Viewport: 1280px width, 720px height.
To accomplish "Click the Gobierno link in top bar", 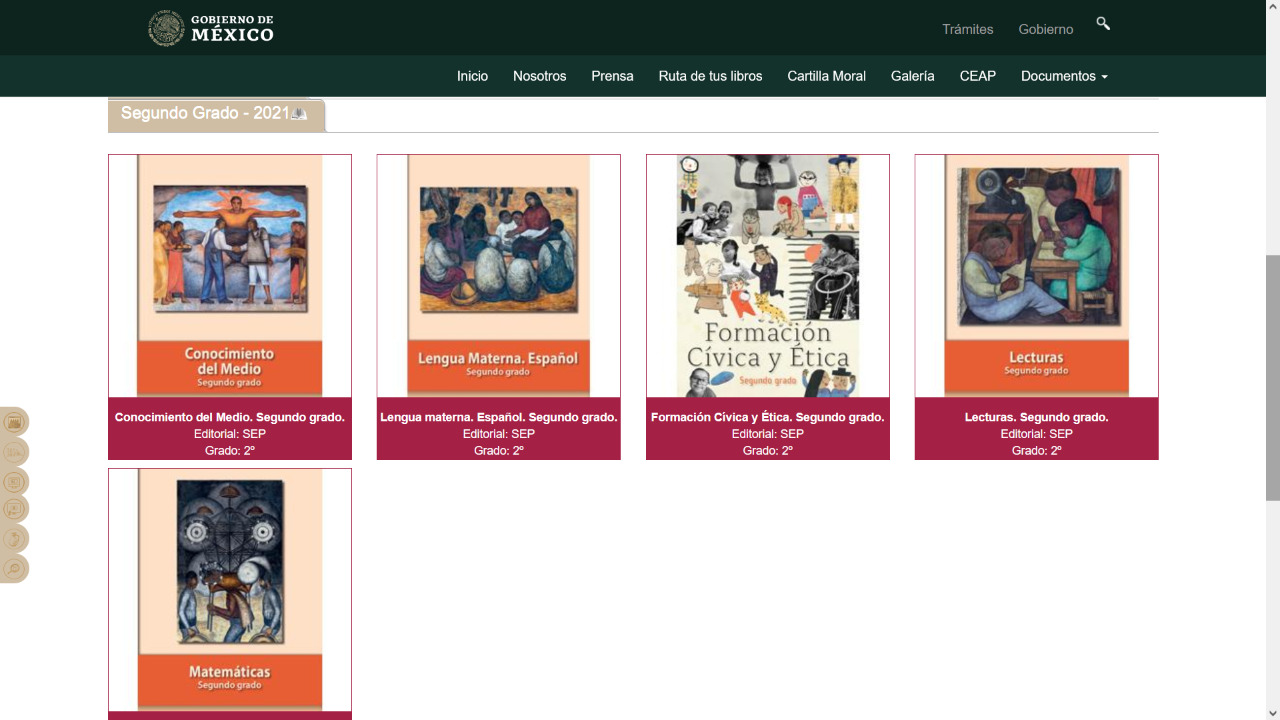I will pos(1045,29).
